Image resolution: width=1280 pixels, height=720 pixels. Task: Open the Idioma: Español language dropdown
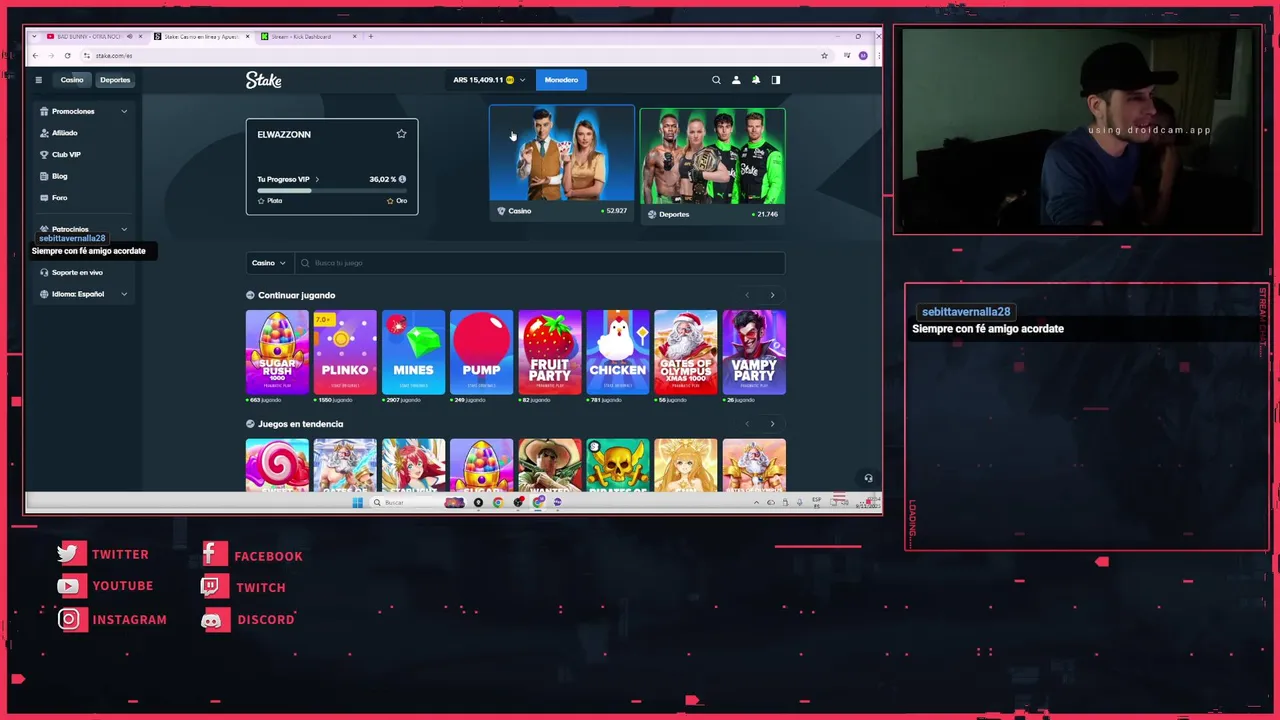pos(84,294)
